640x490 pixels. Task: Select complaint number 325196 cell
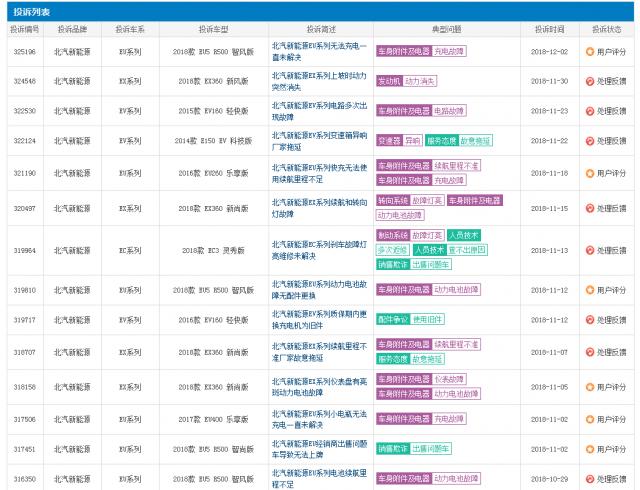[x=25, y=52]
